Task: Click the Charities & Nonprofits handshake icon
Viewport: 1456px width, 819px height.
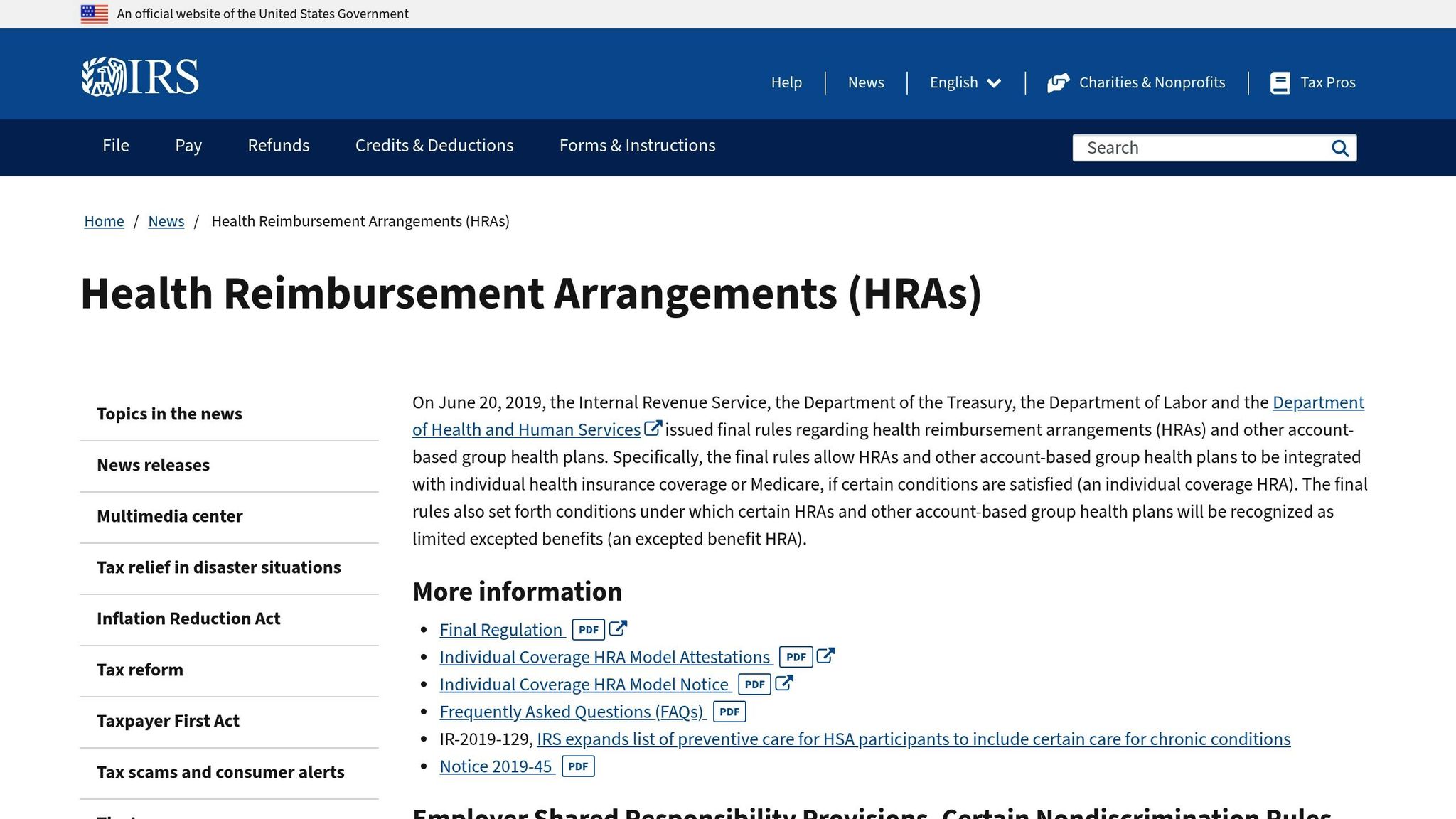Action: click(x=1059, y=83)
